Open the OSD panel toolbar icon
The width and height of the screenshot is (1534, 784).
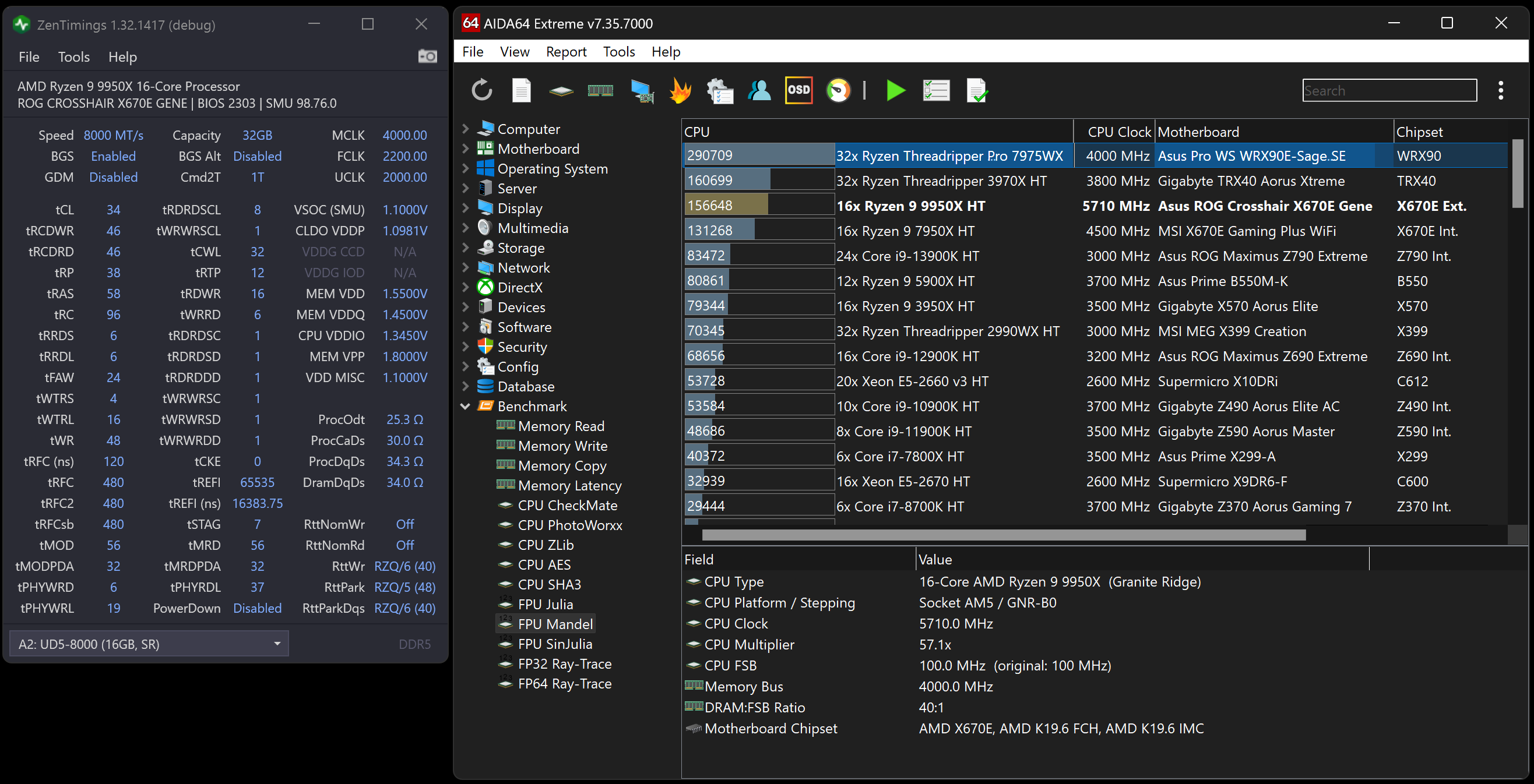point(798,90)
